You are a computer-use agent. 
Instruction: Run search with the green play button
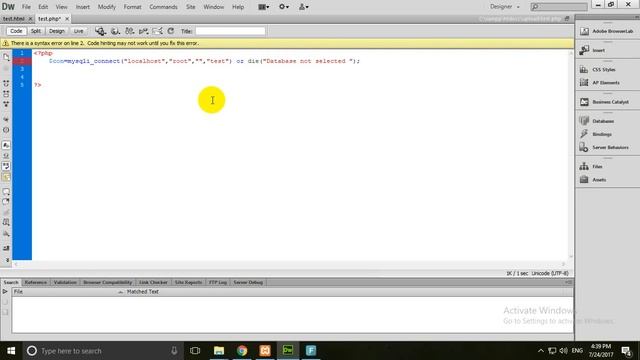coord(5,292)
